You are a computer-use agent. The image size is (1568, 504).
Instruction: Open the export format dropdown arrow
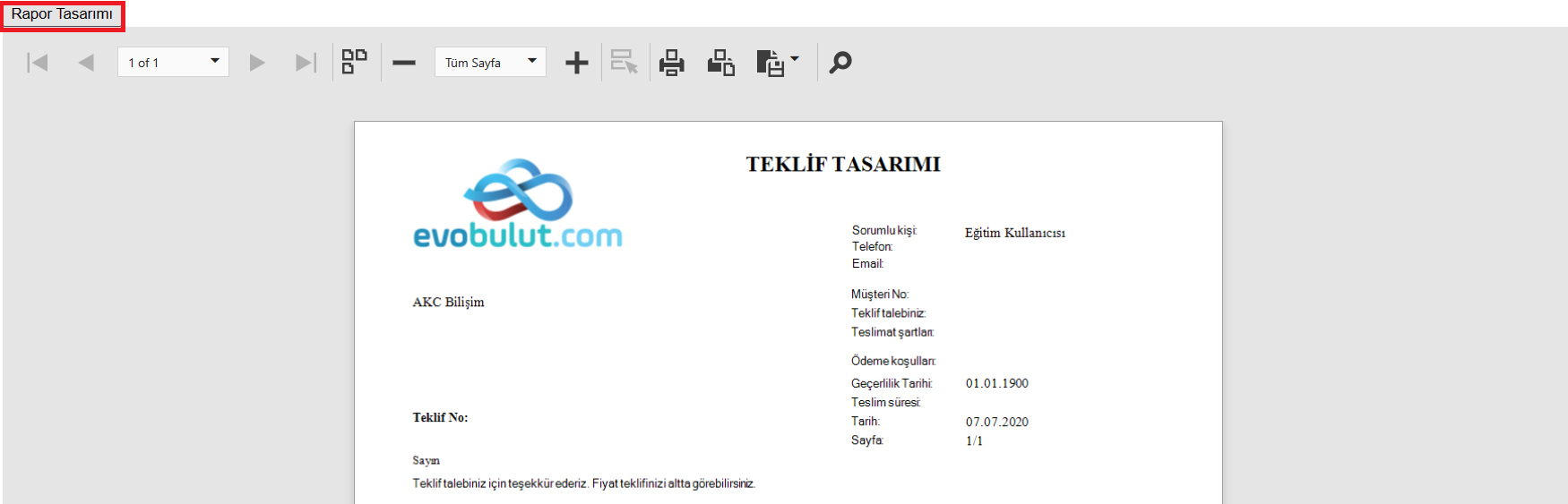click(795, 60)
